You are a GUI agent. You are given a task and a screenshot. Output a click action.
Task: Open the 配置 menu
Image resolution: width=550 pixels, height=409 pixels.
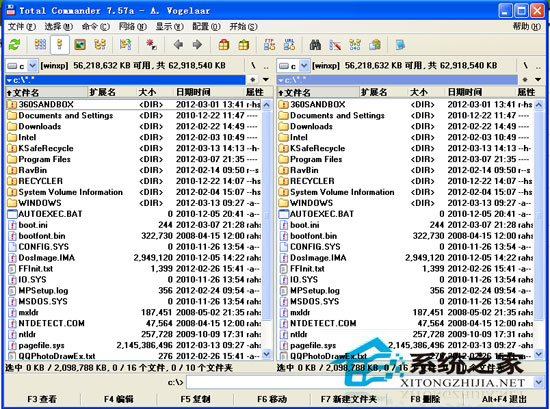(x=206, y=27)
